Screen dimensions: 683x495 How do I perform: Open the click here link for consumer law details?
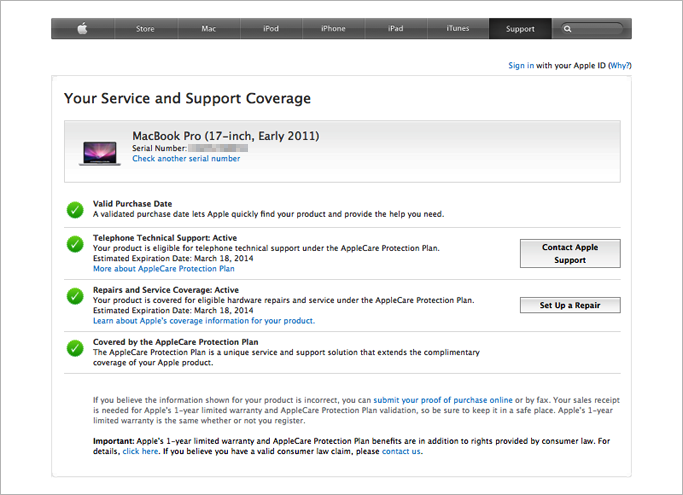point(140,451)
